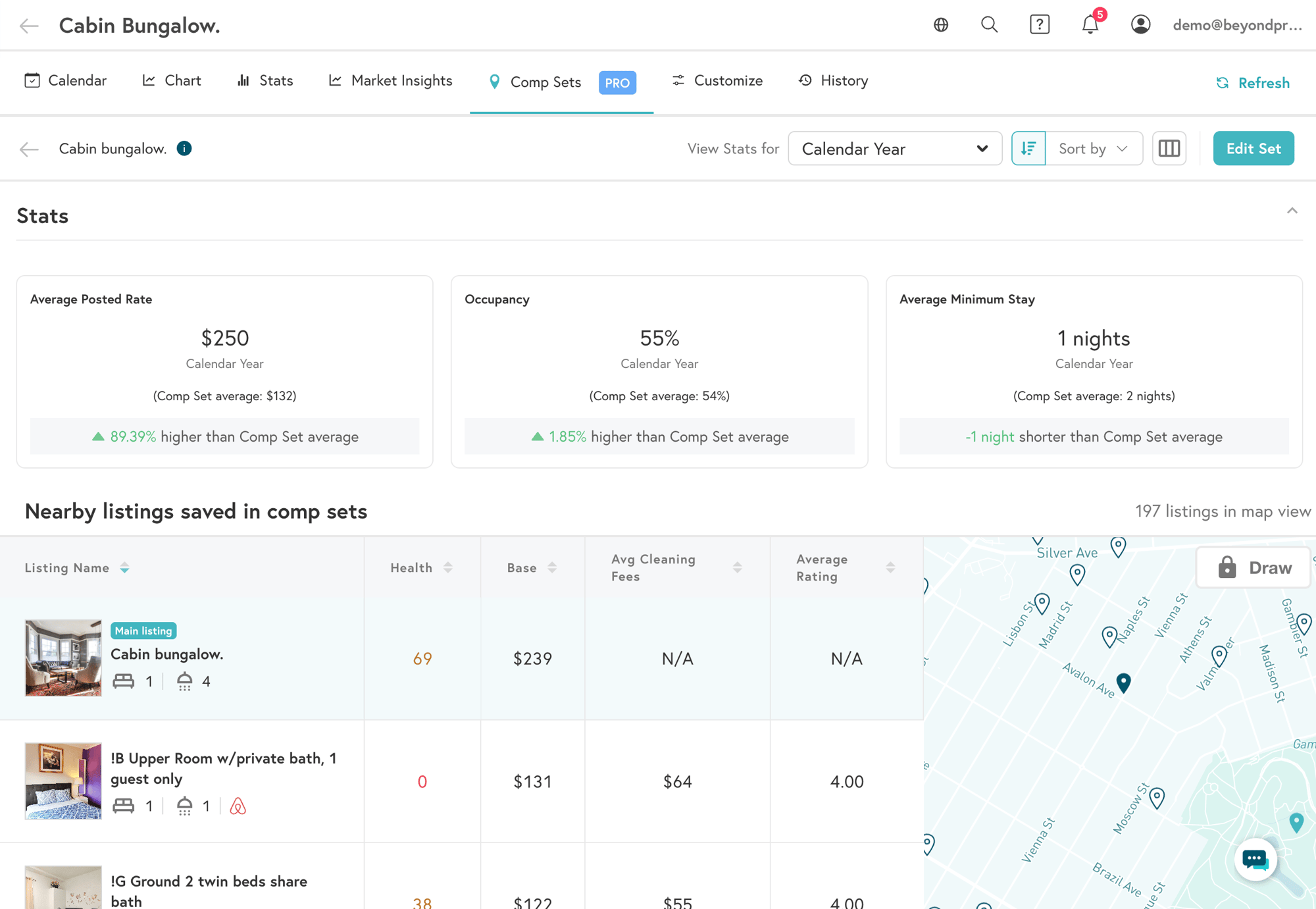Click the 55% occupancy value
The image size is (1316, 909).
point(659,338)
